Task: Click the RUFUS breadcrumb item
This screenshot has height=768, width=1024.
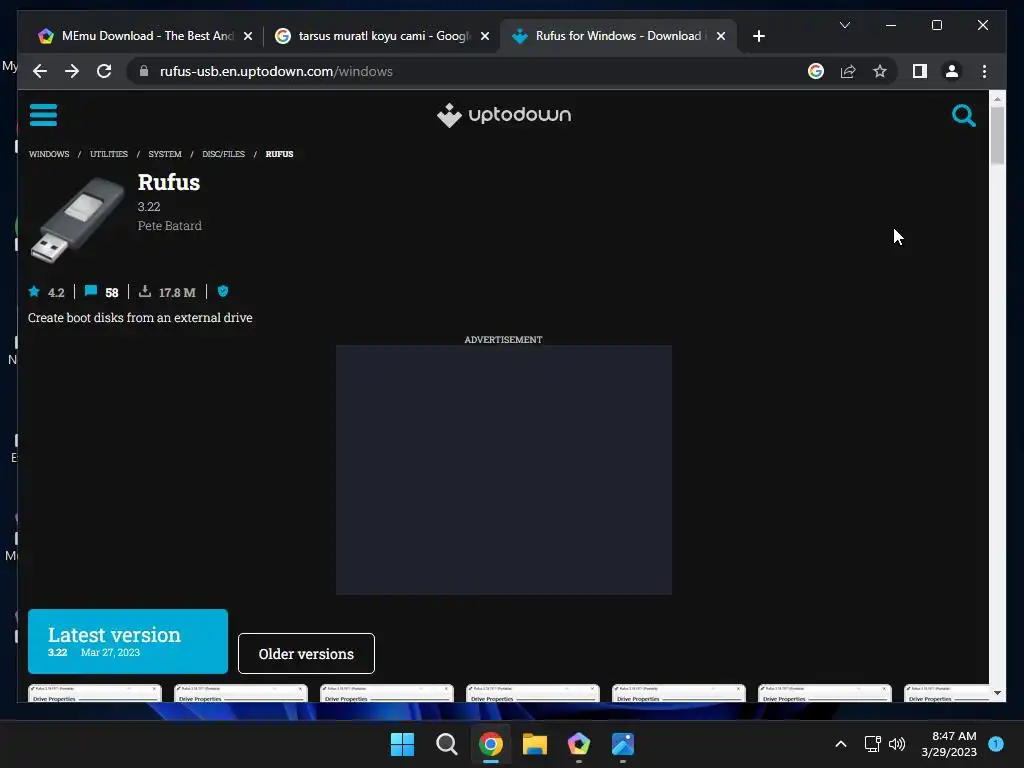Action: coord(280,154)
